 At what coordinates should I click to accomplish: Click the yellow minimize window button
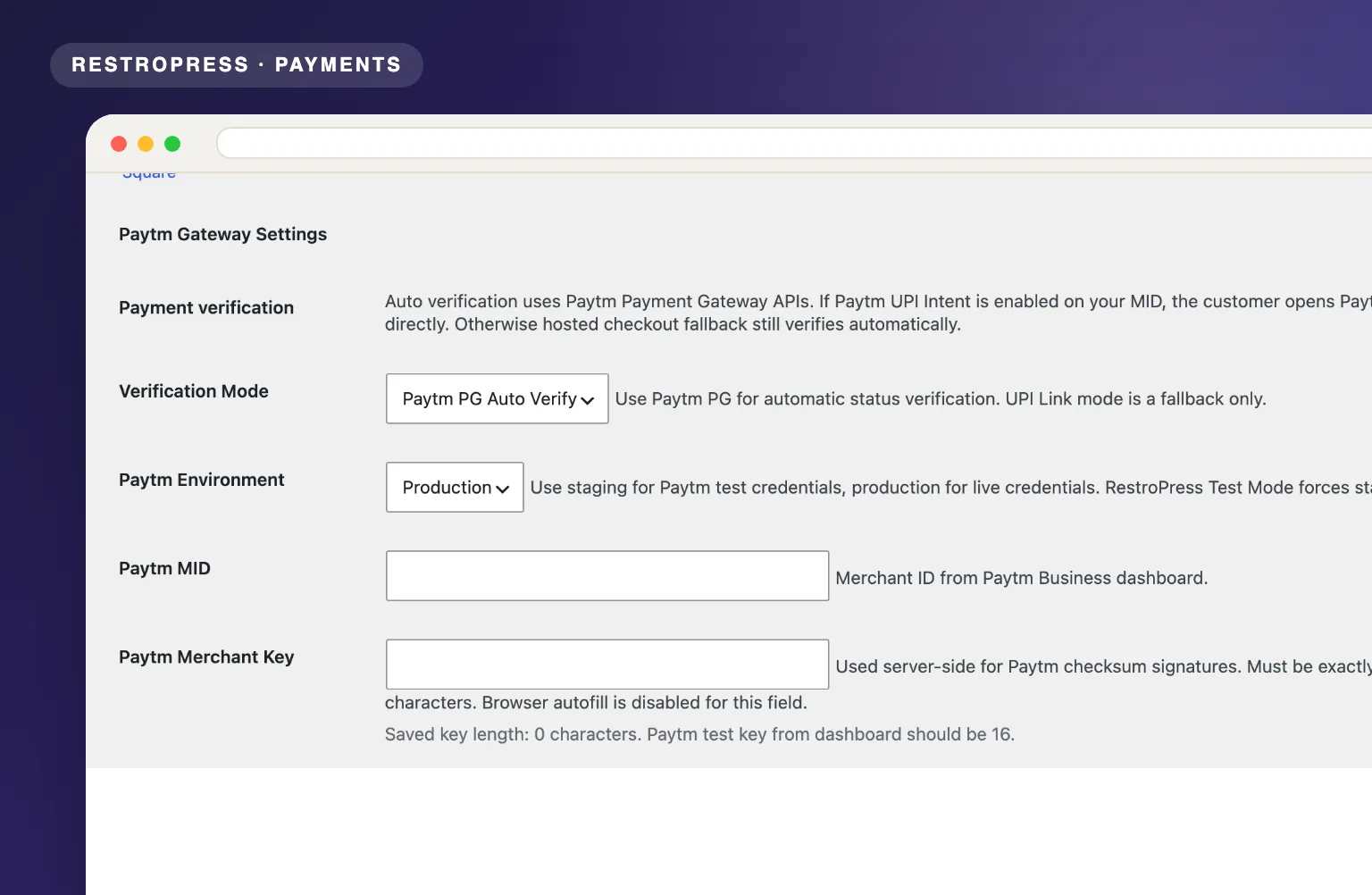point(146,144)
